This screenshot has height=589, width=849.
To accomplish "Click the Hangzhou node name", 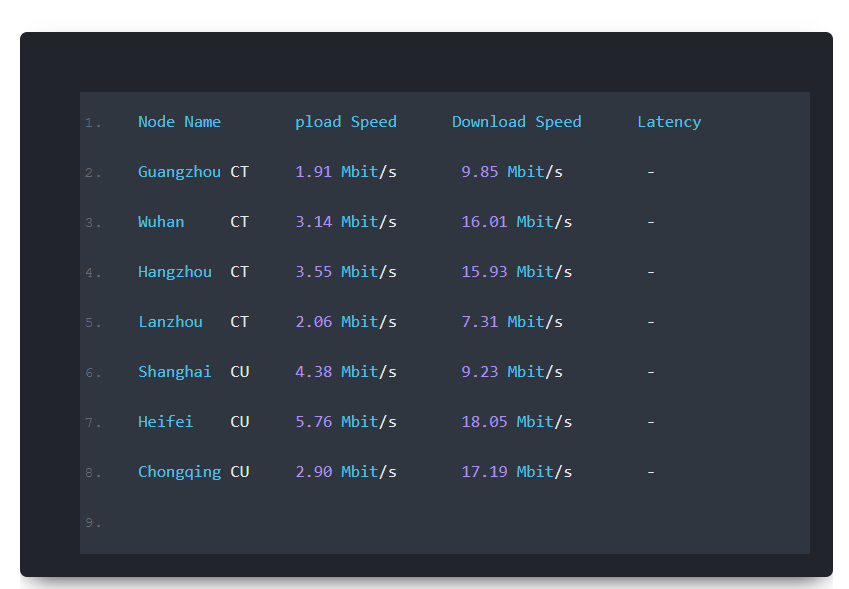I will [x=175, y=271].
